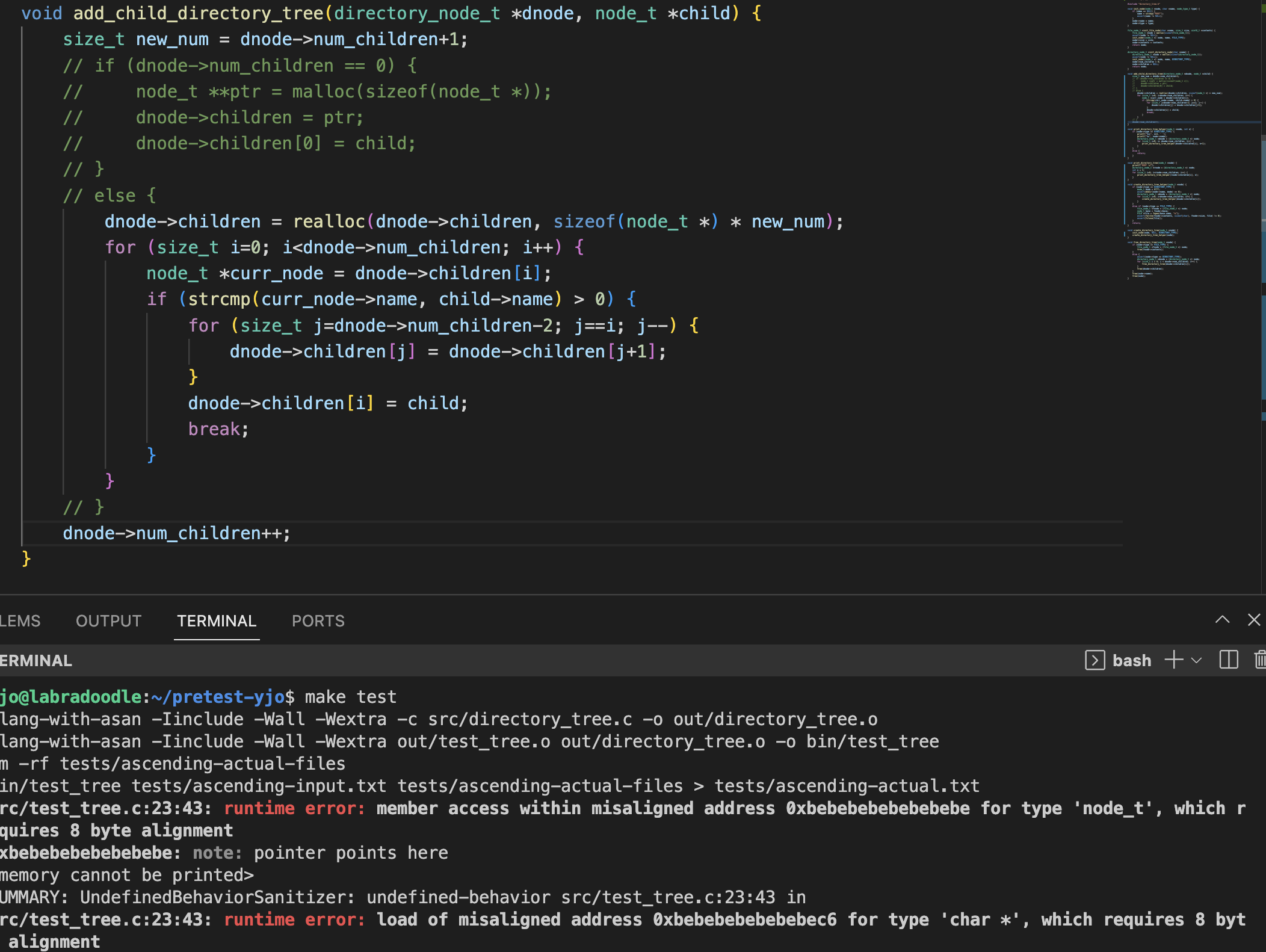Image resolution: width=1266 pixels, height=952 pixels.
Task: Switch to the PORTS tab
Action: [x=318, y=621]
